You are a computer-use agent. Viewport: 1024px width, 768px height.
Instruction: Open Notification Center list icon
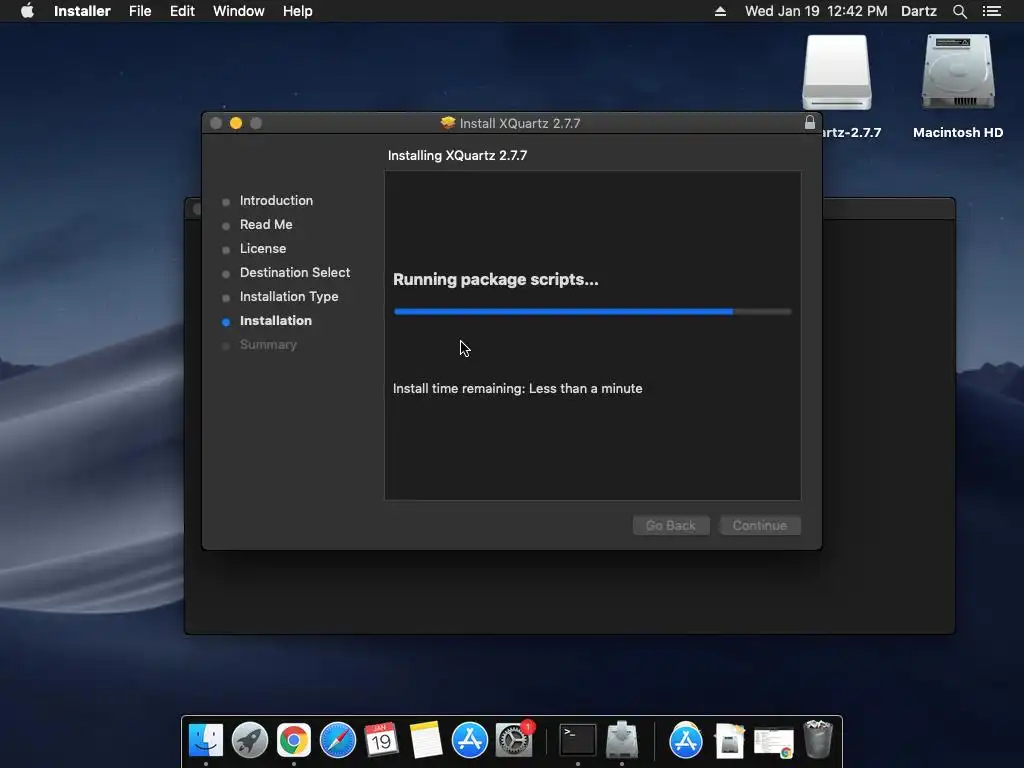pyautogui.click(x=991, y=11)
